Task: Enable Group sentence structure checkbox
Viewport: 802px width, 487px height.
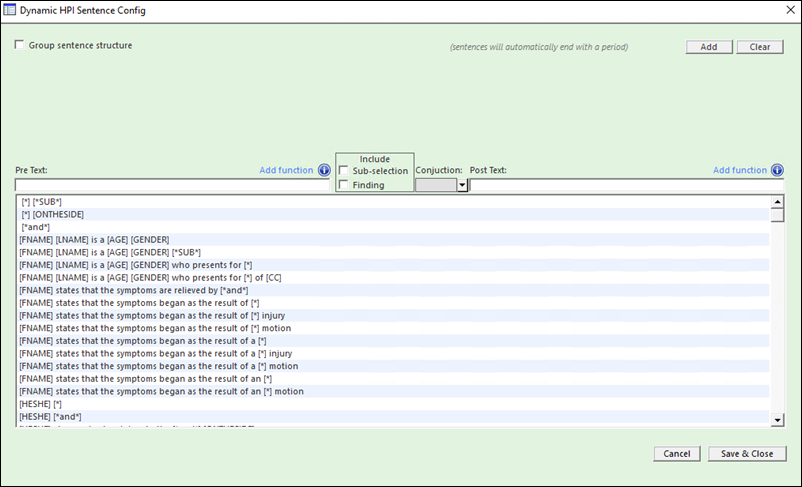Action: (19, 45)
